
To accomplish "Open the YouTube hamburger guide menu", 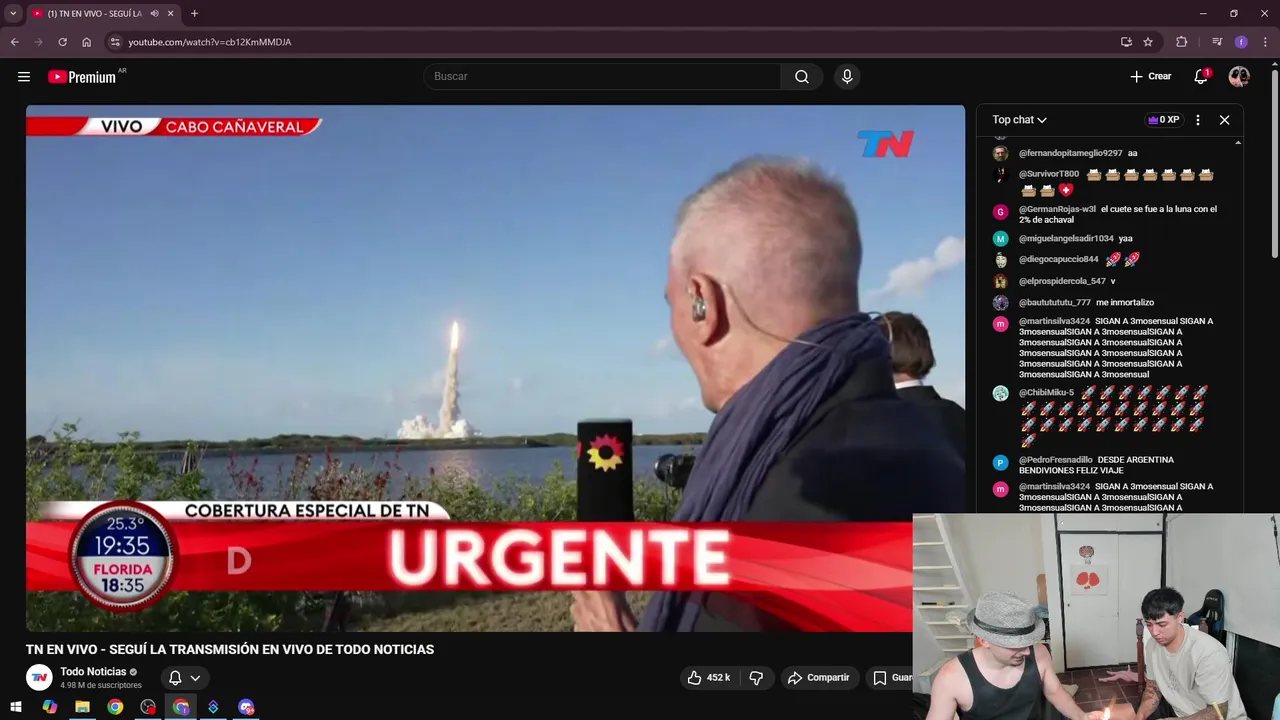I will [x=24, y=77].
